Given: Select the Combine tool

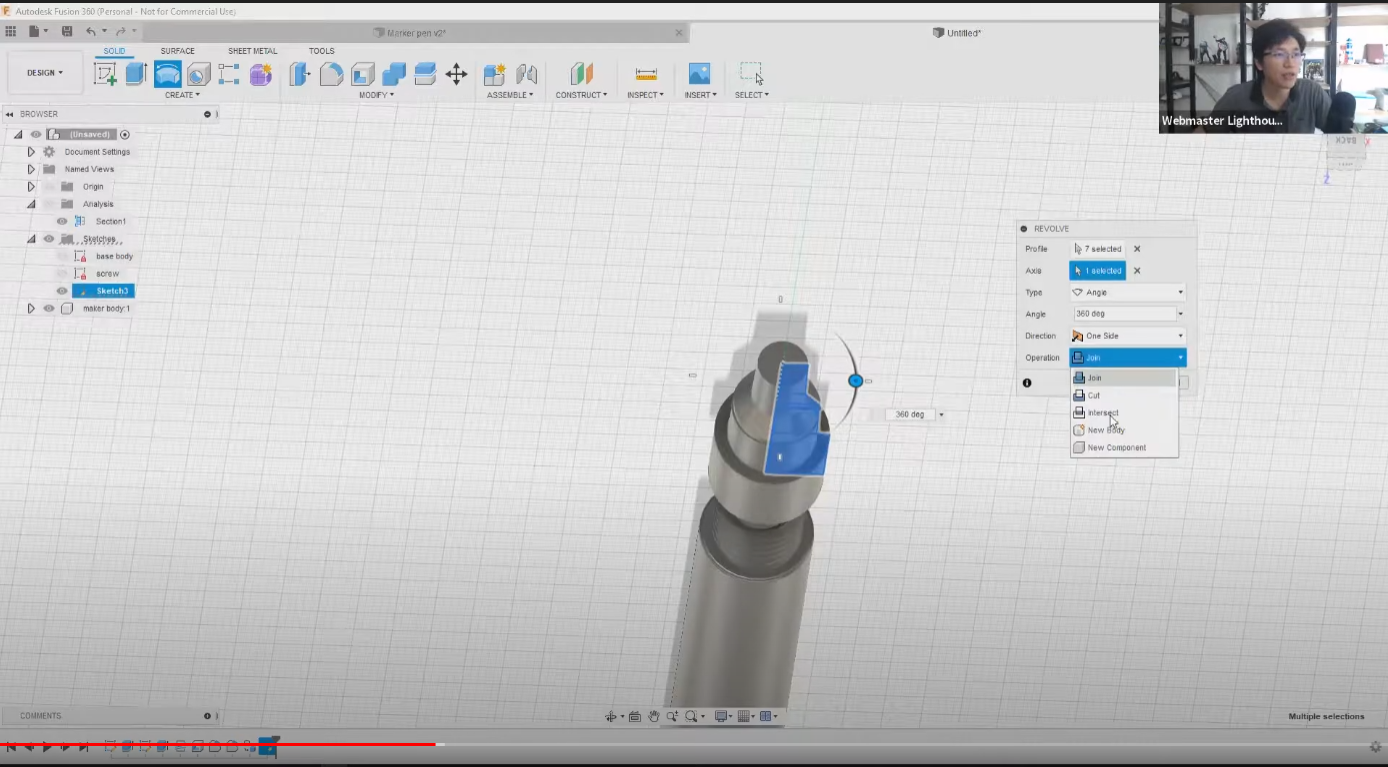Looking at the screenshot, I should (x=394, y=74).
